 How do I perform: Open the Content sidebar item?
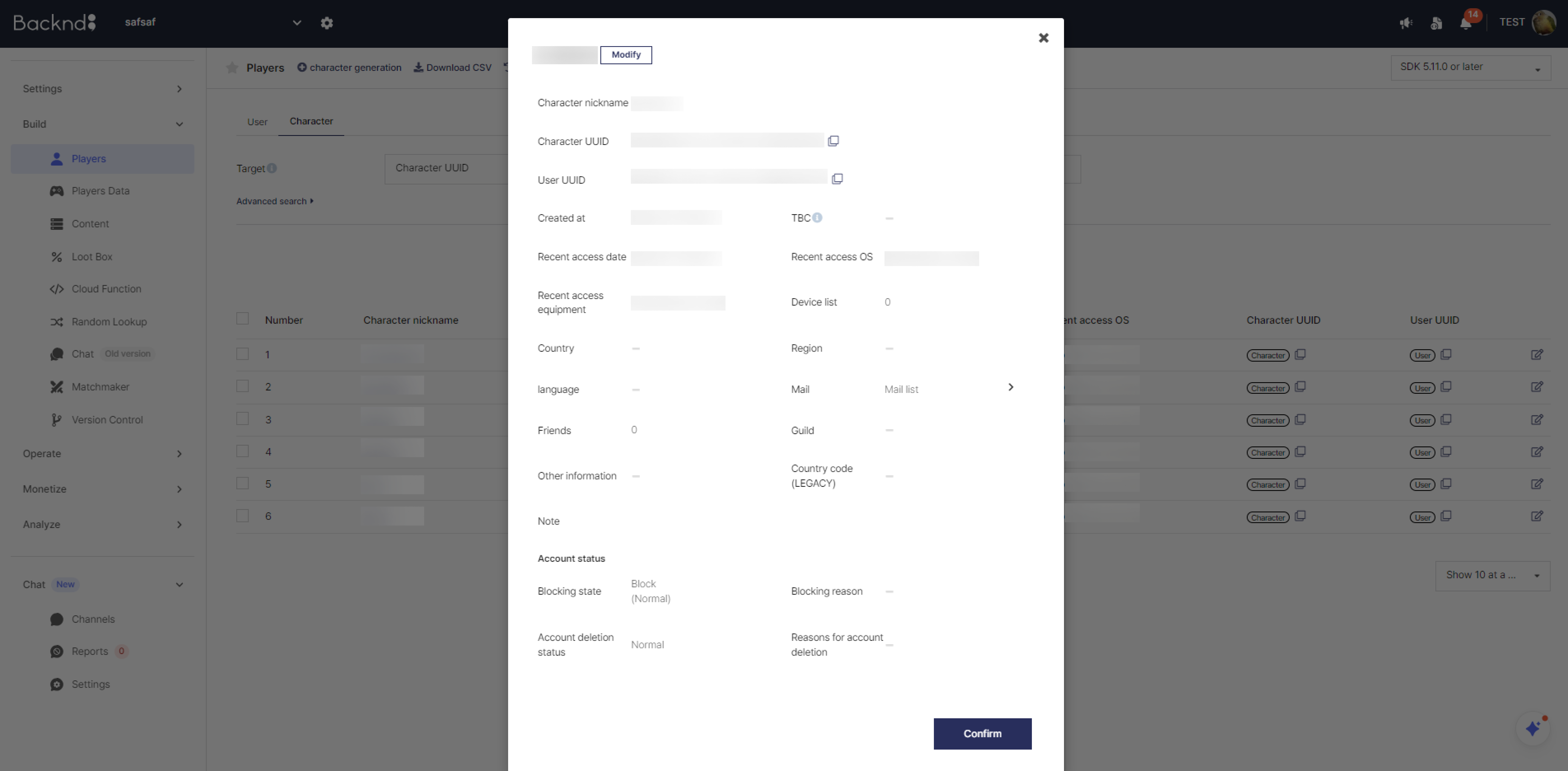pyautogui.click(x=102, y=224)
